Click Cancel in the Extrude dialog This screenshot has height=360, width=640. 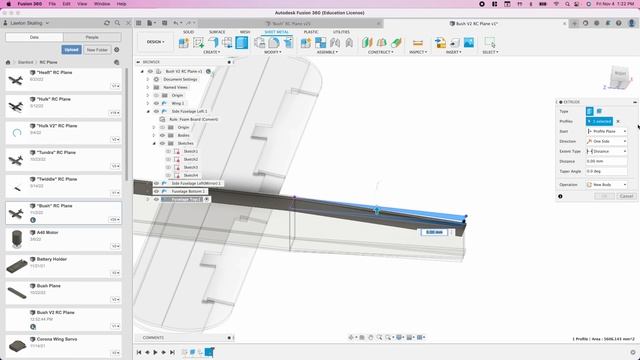626,196
